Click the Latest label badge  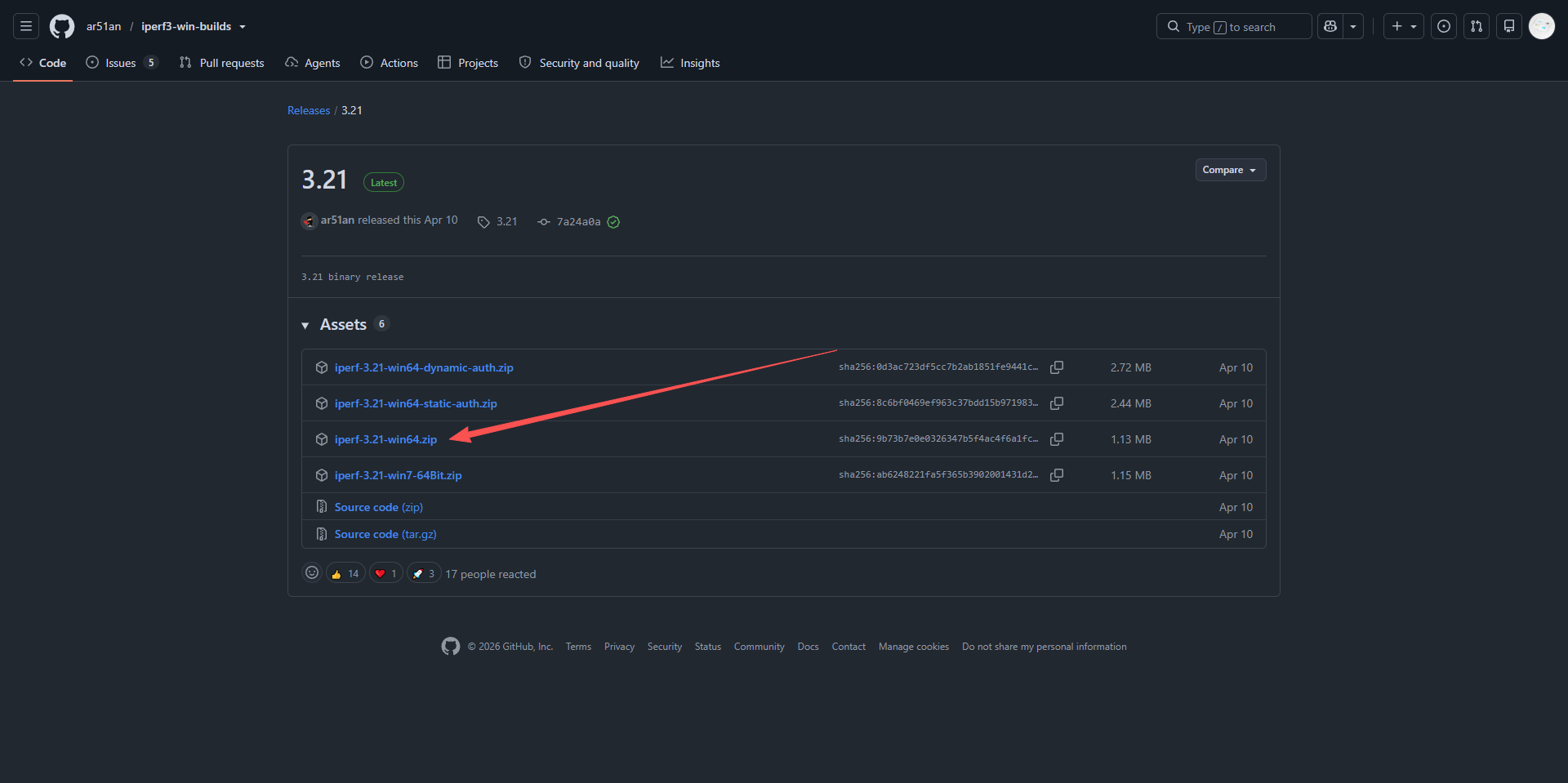[x=384, y=183]
